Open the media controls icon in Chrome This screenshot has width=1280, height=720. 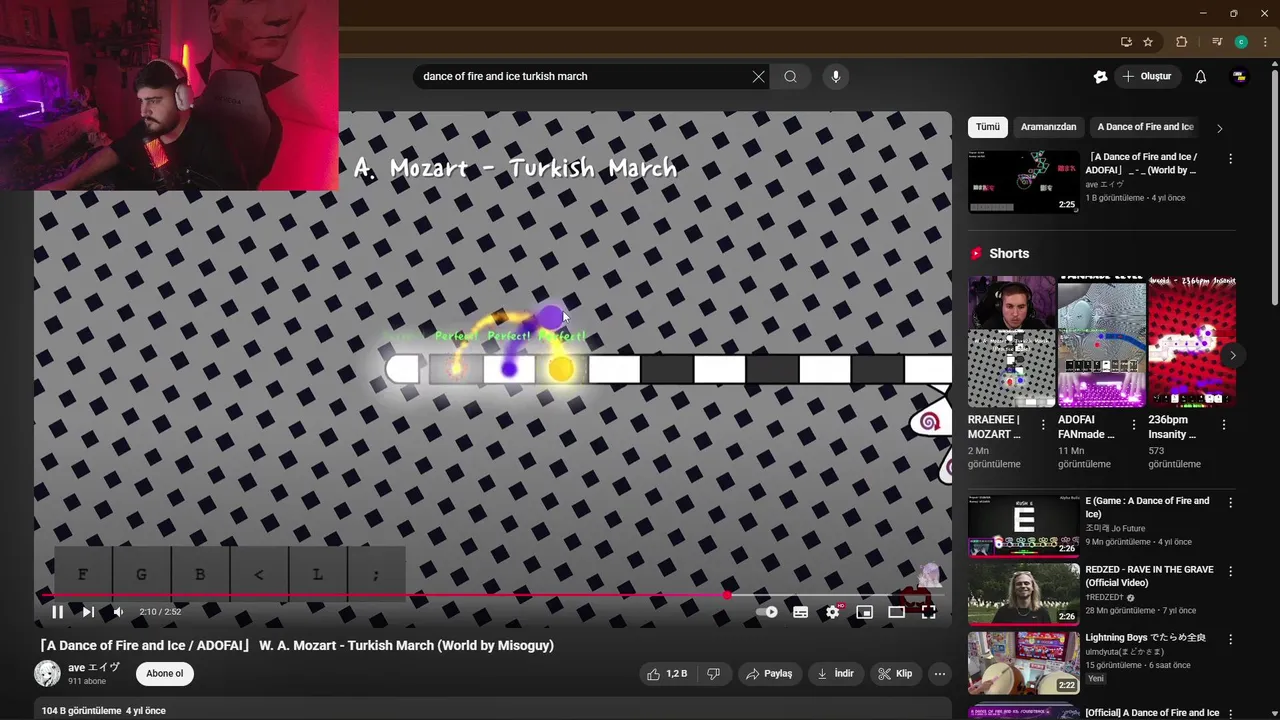click(x=1216, y=42)
